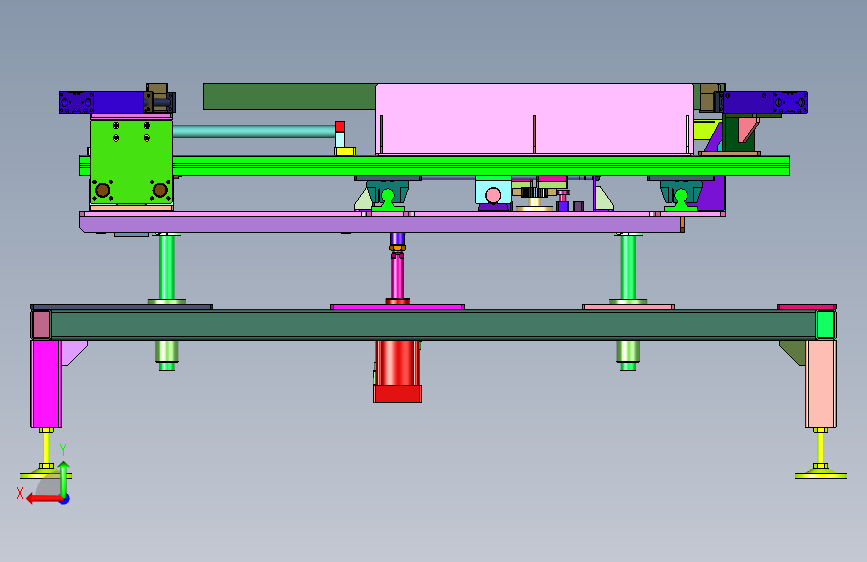The width and height of the screenshot is (867, 562).
Task: Select the left yellow leveling foot pad
Action: [46, 475]
